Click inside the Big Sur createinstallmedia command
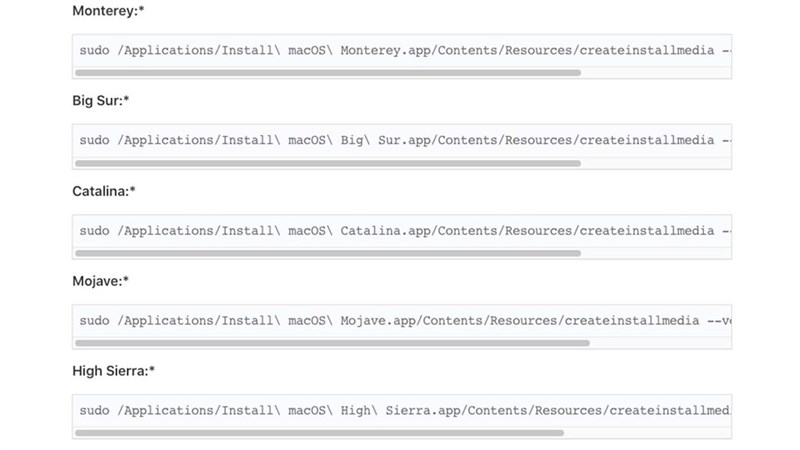Screen dimensions: 800x450 (400, 140)
